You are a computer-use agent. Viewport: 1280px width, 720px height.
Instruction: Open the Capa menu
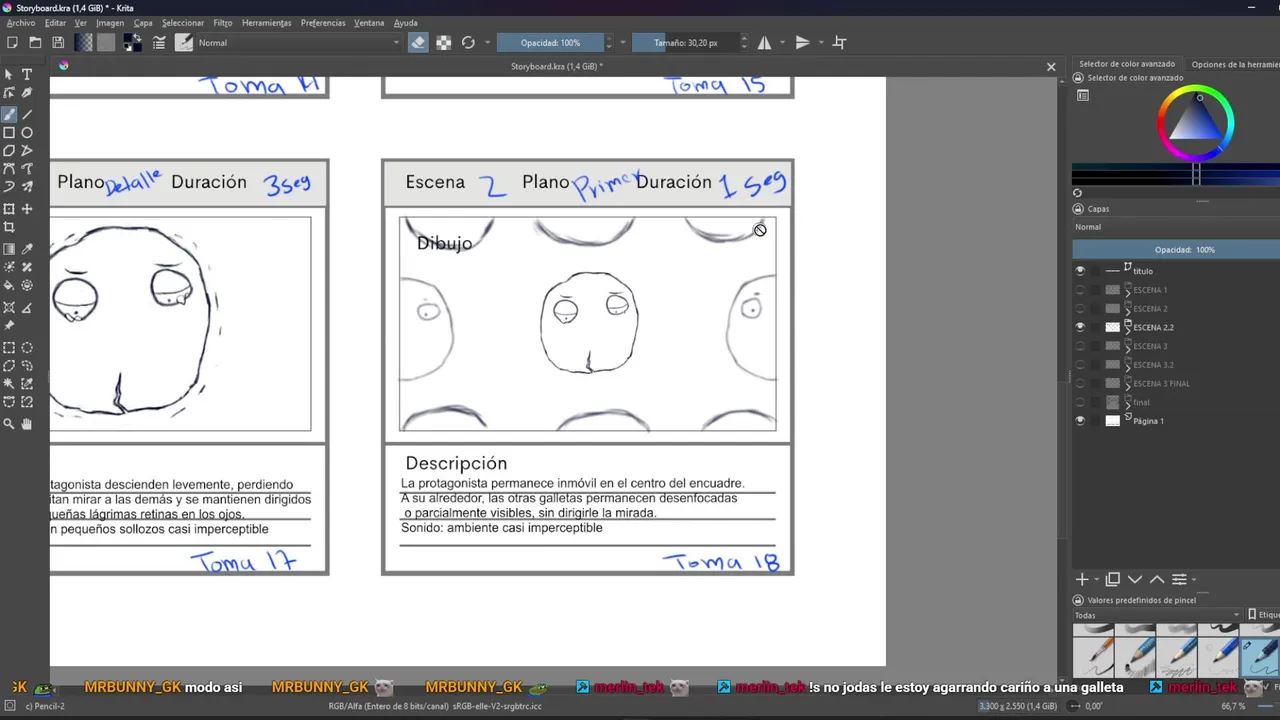click(143, 23)
